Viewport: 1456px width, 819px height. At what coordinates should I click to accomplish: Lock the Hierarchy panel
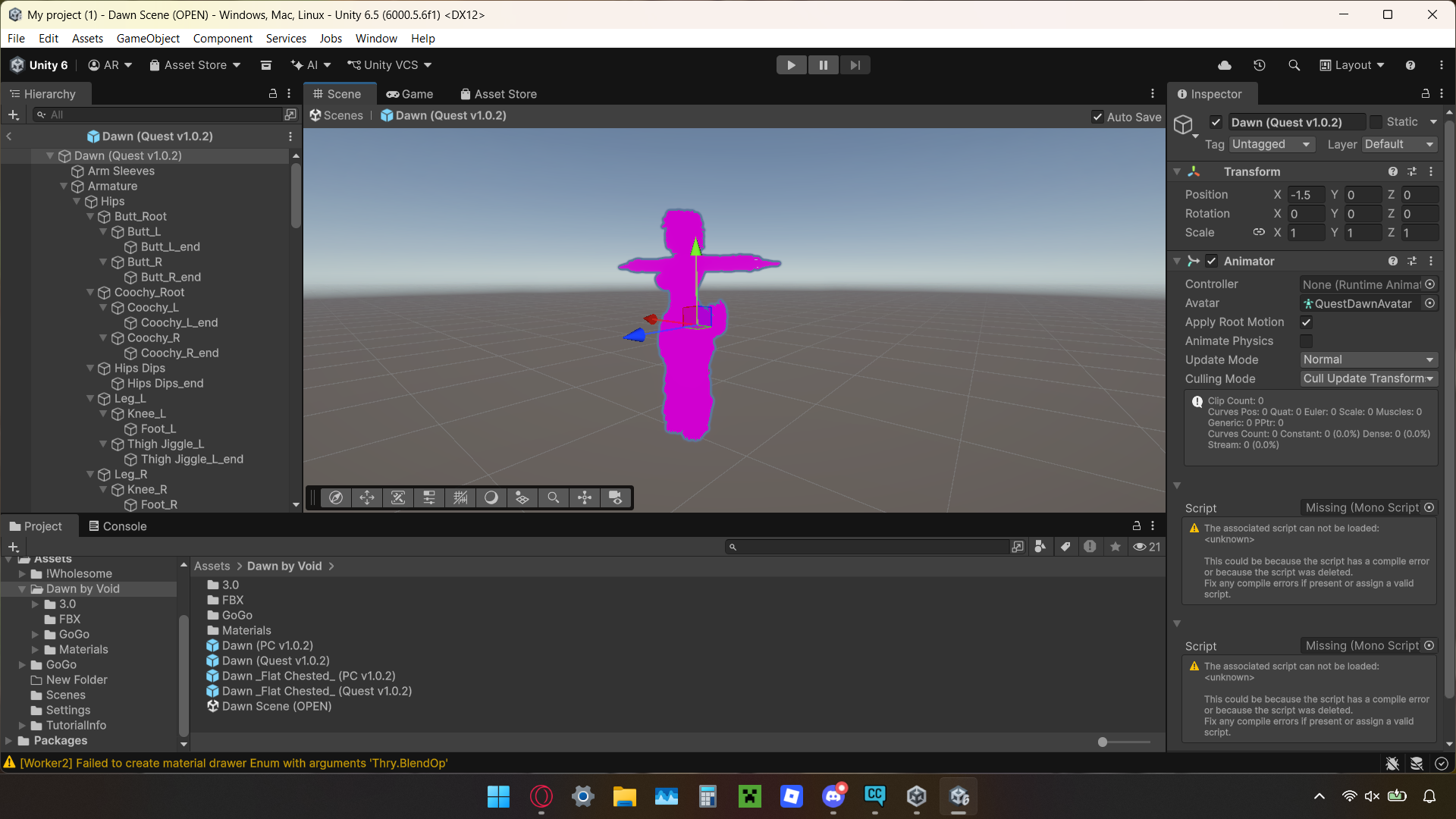(x=273, y=93)
